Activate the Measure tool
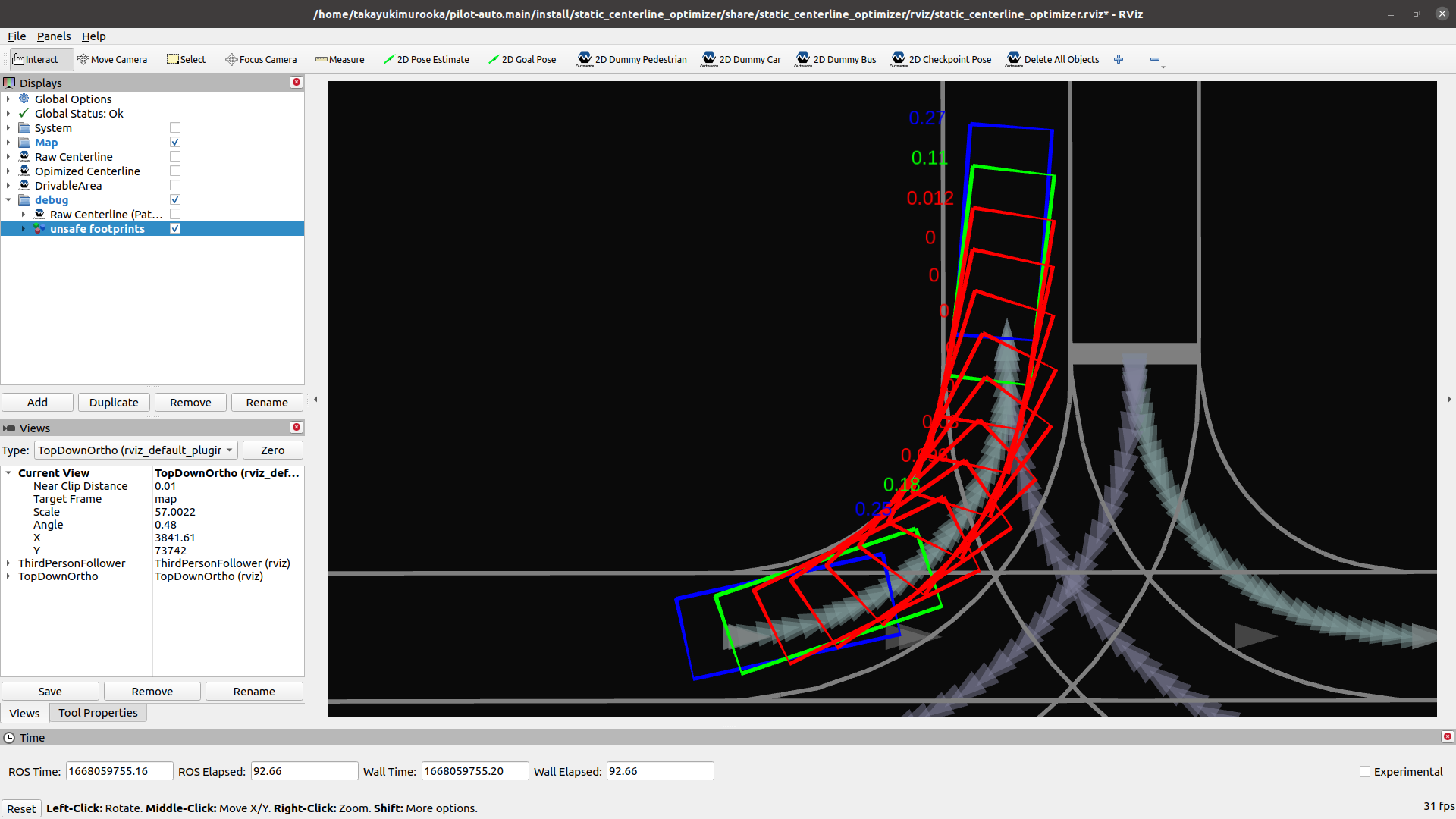The image size is (1456, 819). [340, 59]
